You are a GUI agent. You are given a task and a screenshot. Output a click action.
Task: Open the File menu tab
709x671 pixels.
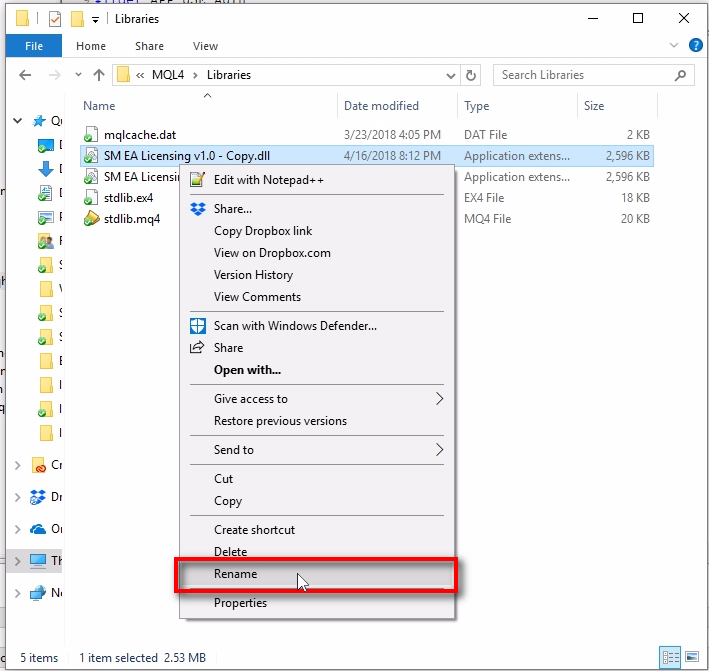coord(34,46)
